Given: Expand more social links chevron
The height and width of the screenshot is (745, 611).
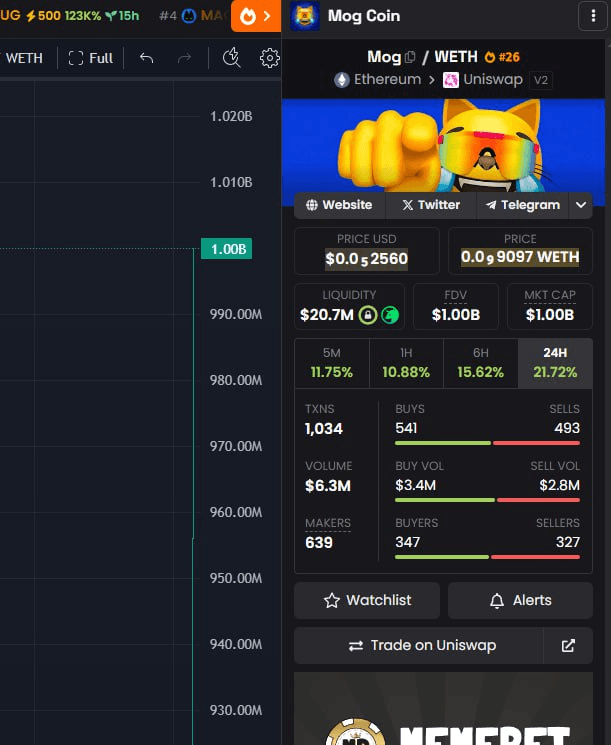Looking at the screenshot, I should 581,205.
